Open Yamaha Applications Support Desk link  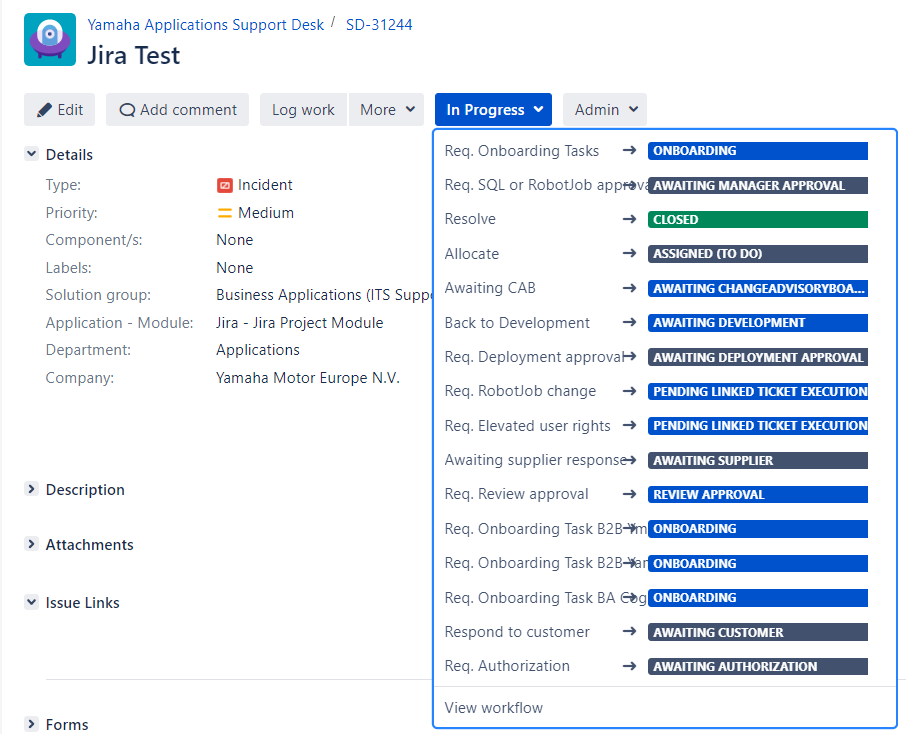click(206, 25)
